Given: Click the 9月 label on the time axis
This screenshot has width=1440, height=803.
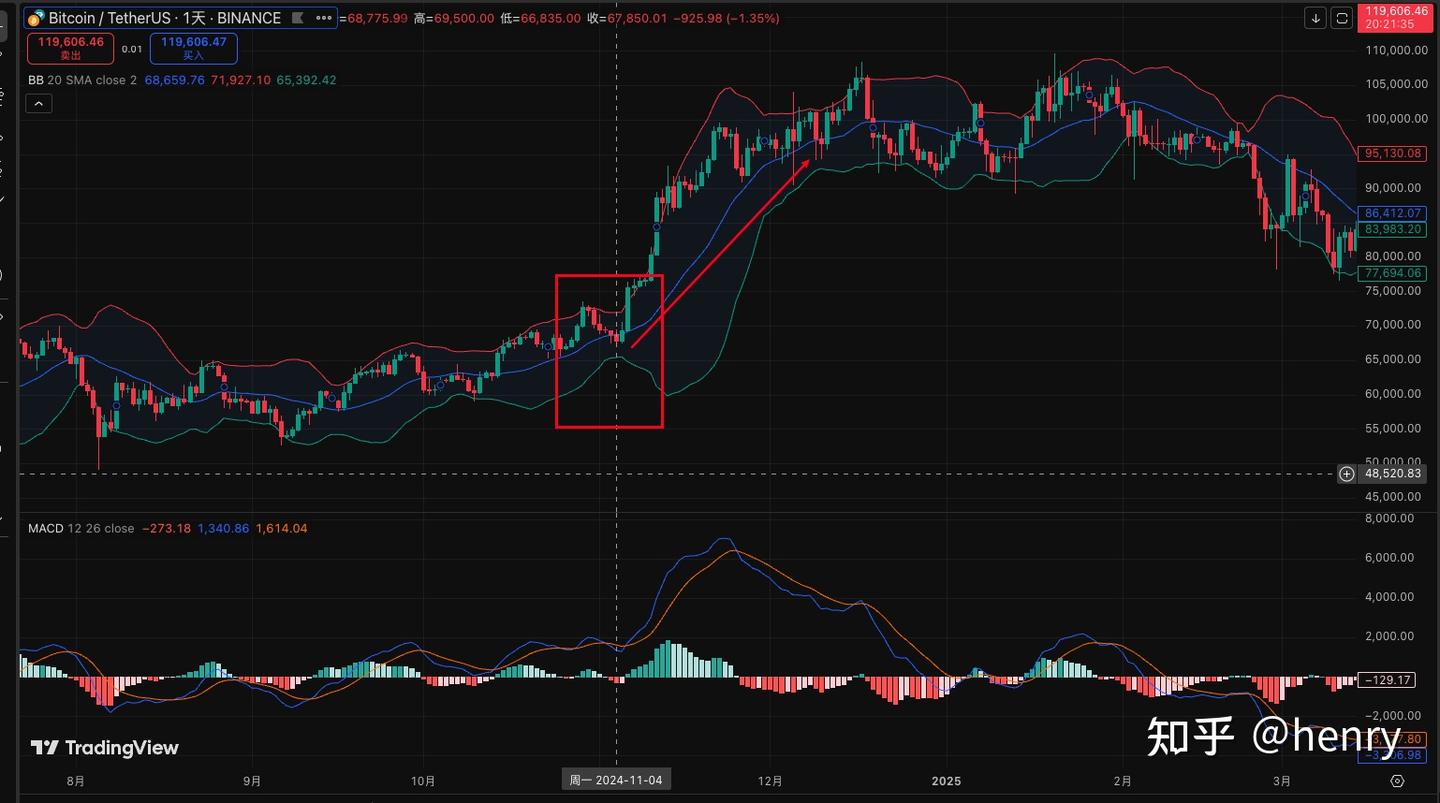Looking at the screenshot, I should click(252, 781).
